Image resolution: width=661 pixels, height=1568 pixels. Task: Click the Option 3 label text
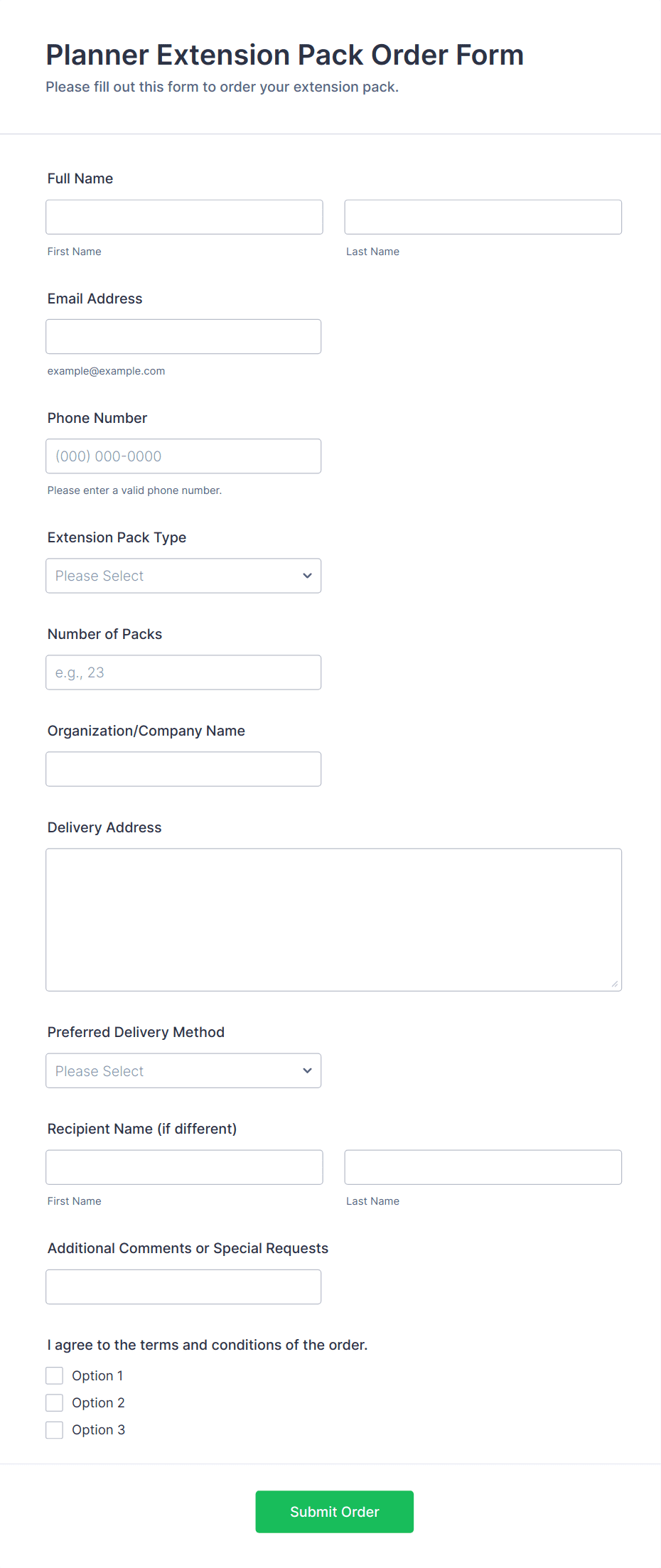(98, 1429)
